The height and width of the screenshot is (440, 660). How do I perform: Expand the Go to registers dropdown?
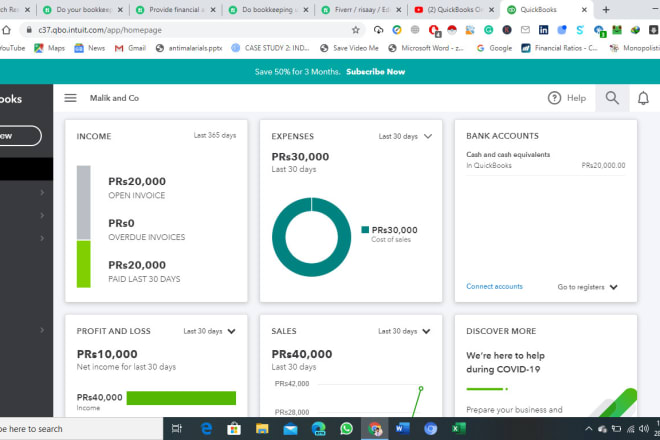(x=588, y=287)
